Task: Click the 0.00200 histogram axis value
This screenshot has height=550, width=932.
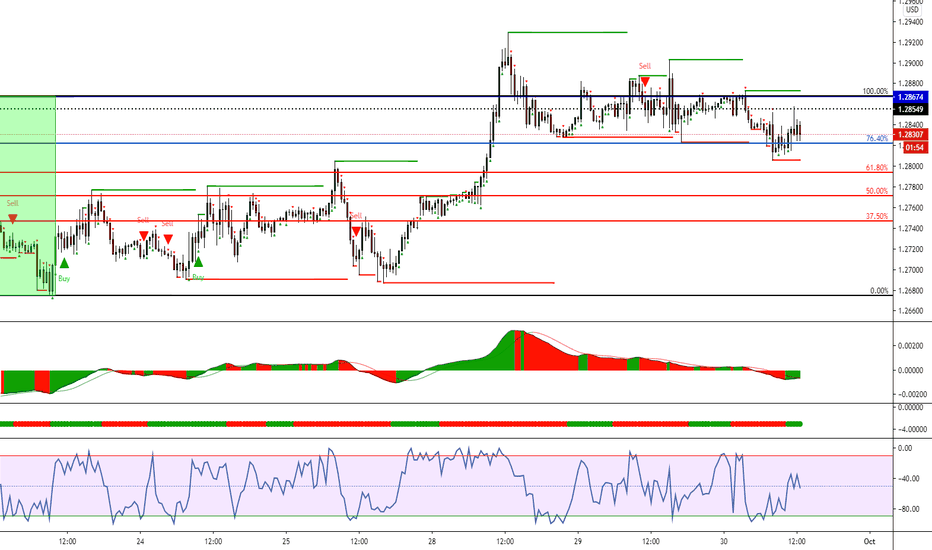Action: tap(912, 345)
